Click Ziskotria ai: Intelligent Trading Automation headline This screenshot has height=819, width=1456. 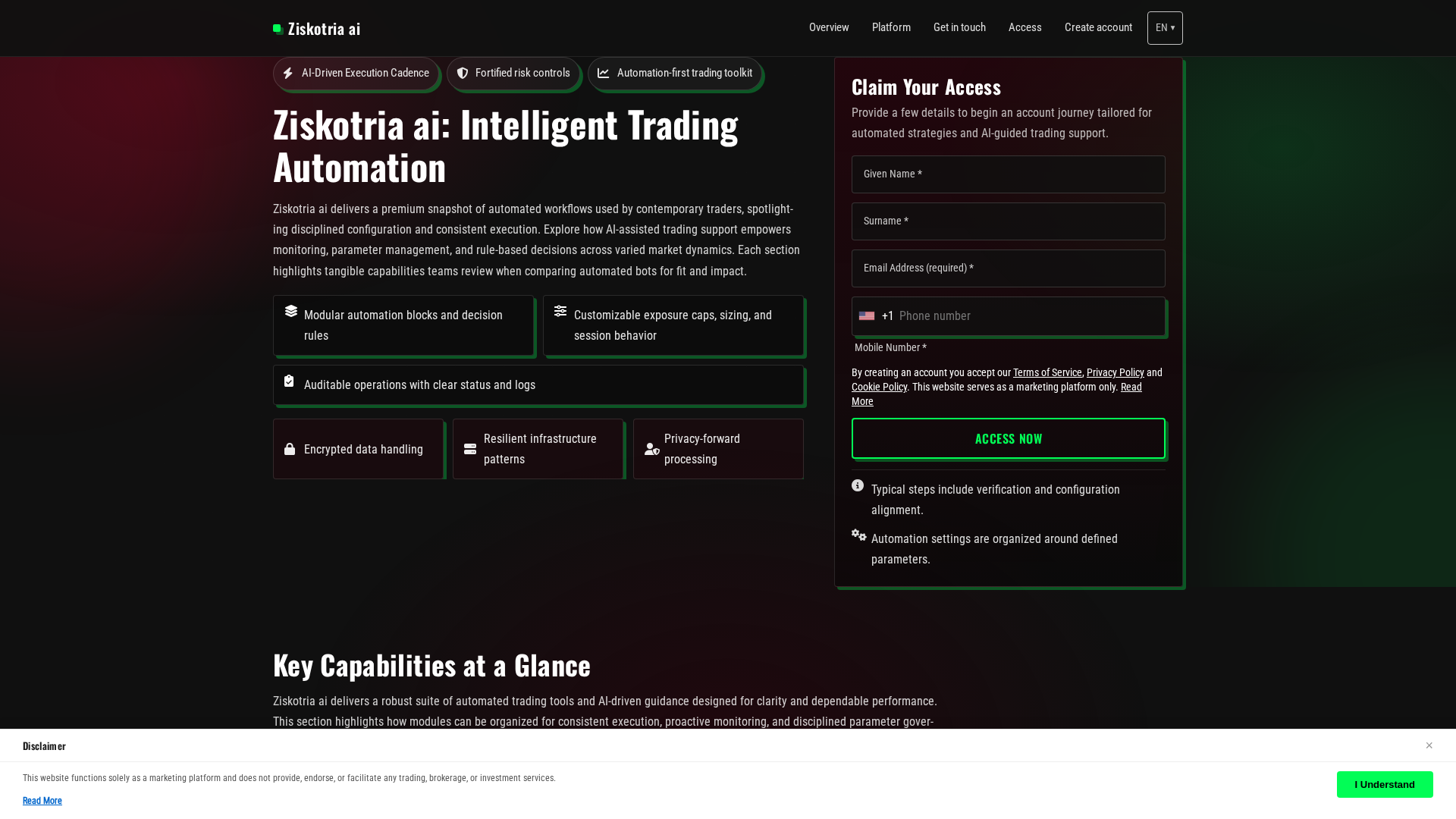[505, 146]
